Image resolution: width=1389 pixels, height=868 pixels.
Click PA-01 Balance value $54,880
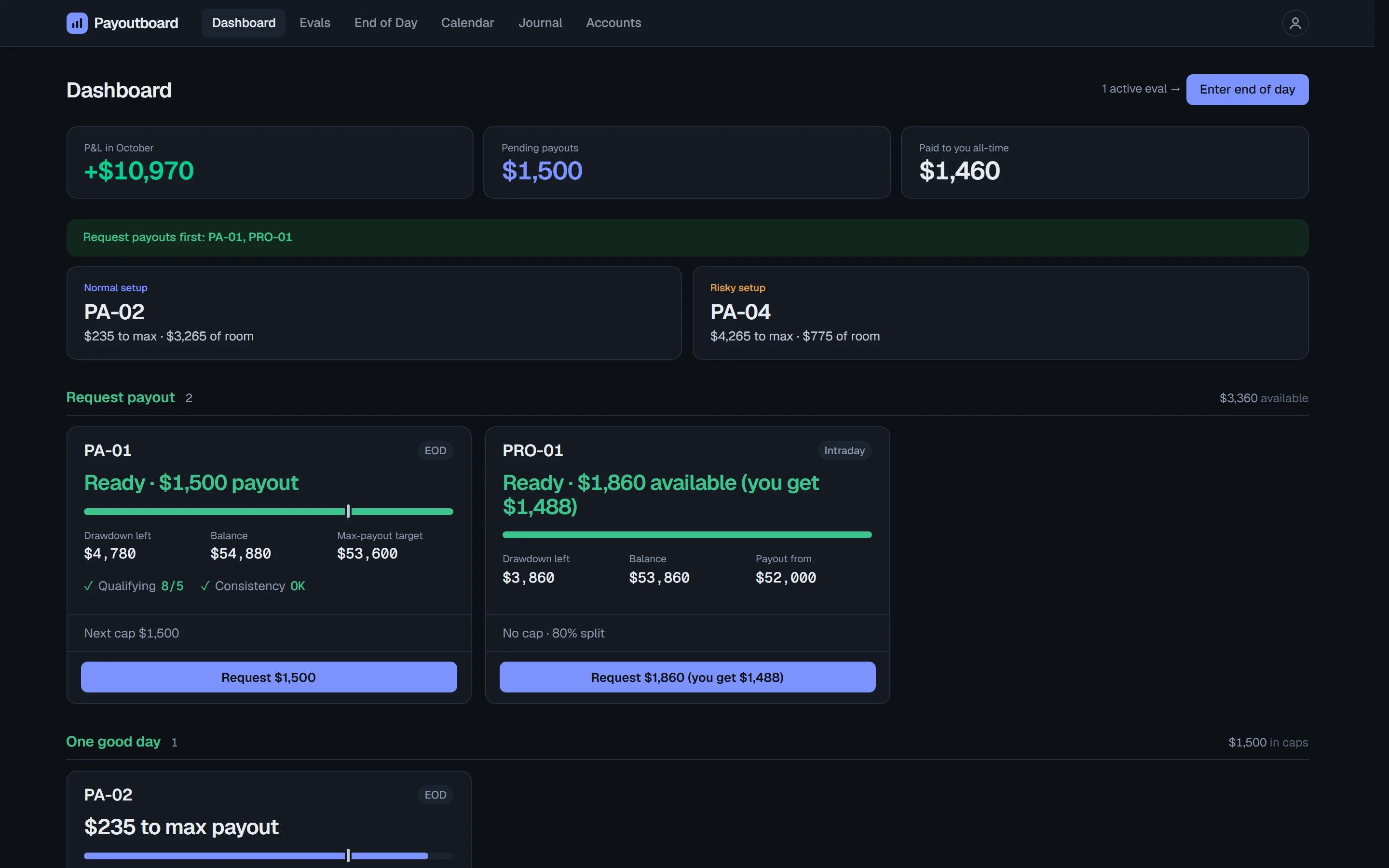pos(241,554)
